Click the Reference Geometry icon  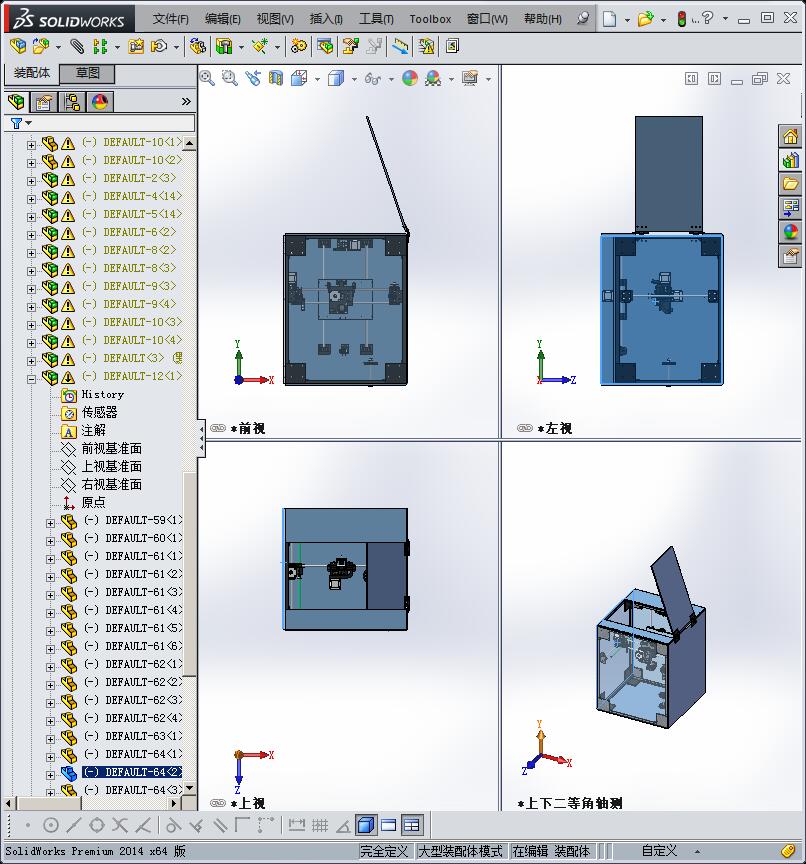click(259, 46)
